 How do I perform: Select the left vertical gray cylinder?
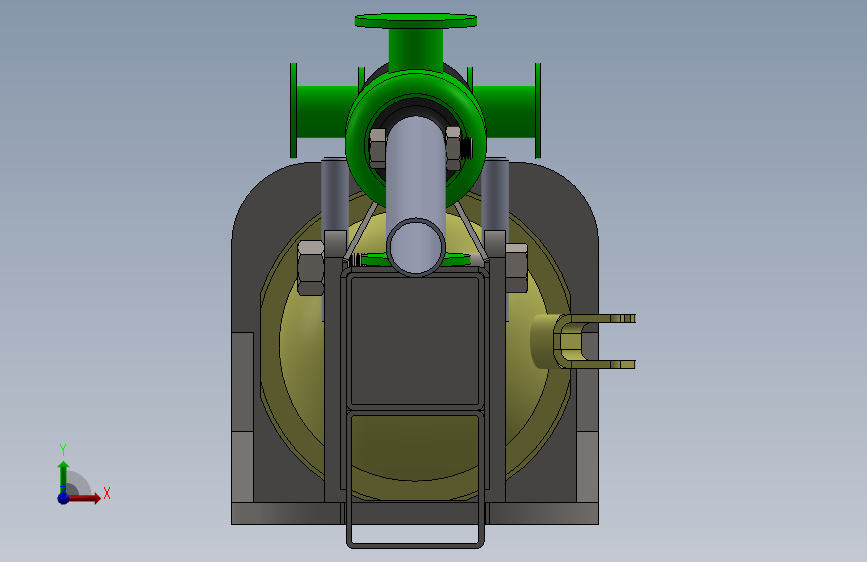point(335,195)
